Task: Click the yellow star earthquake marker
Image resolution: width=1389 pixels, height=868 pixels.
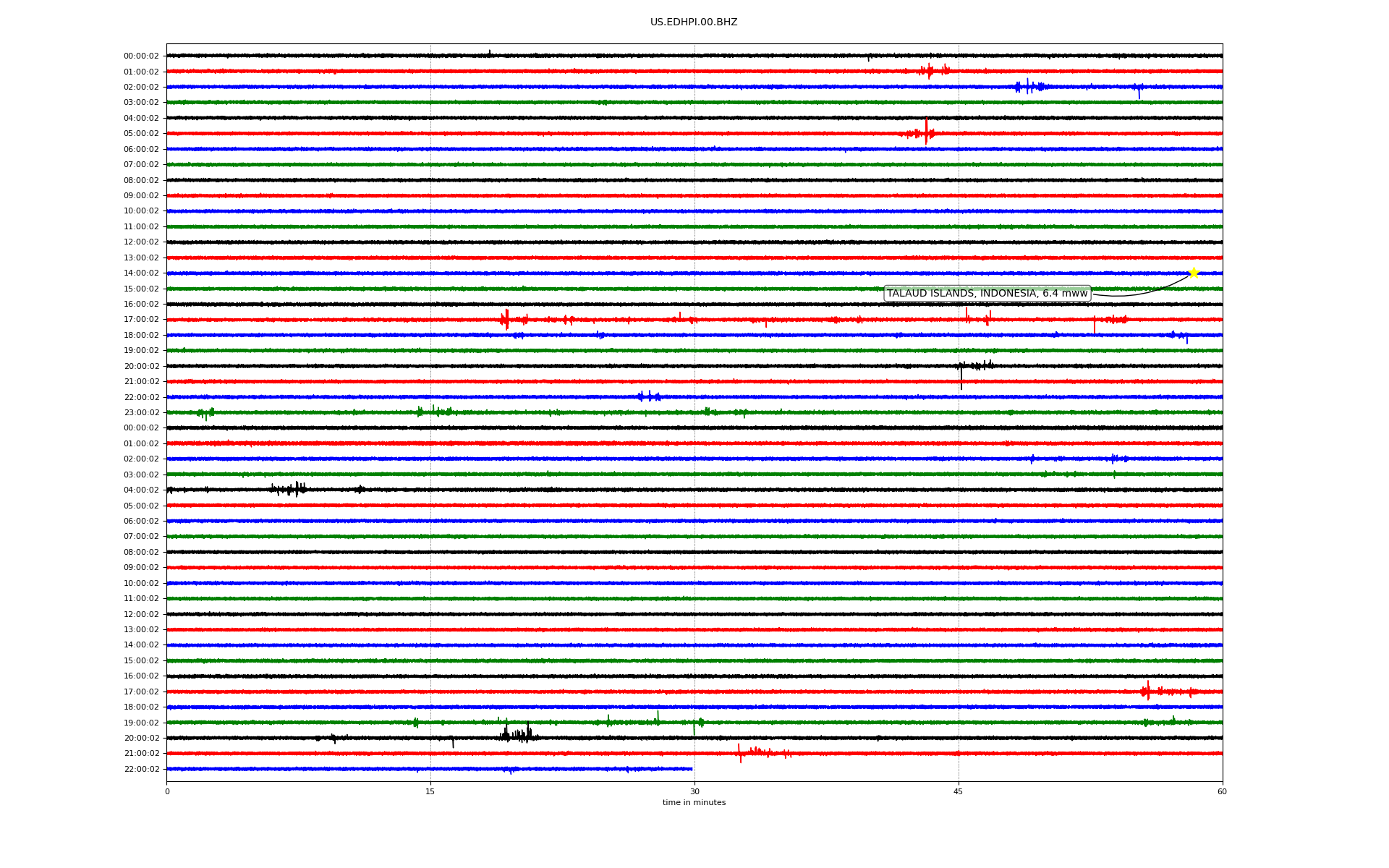Action: coord(1194,273)
